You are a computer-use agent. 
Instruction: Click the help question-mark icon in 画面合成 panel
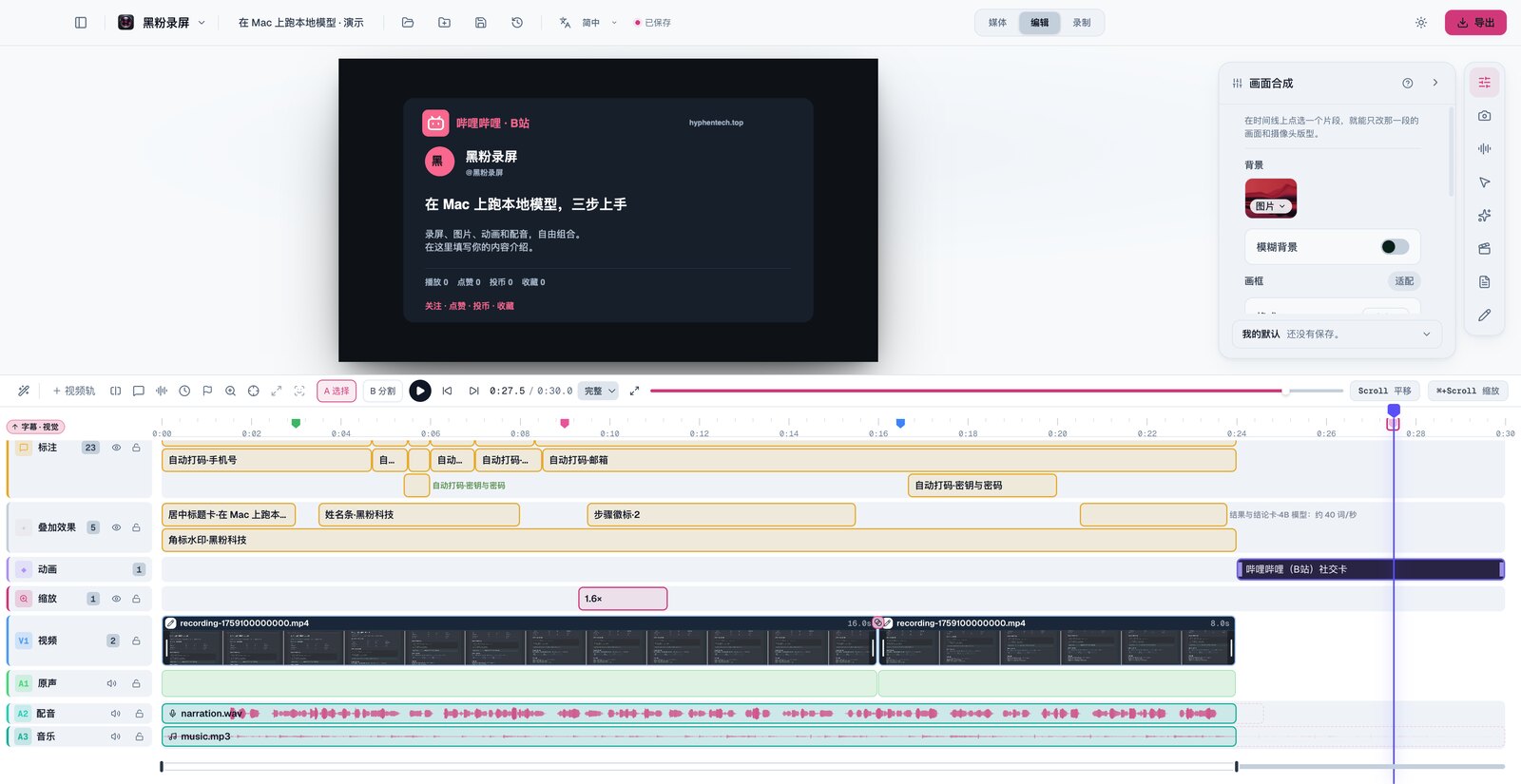[1408, 84]
